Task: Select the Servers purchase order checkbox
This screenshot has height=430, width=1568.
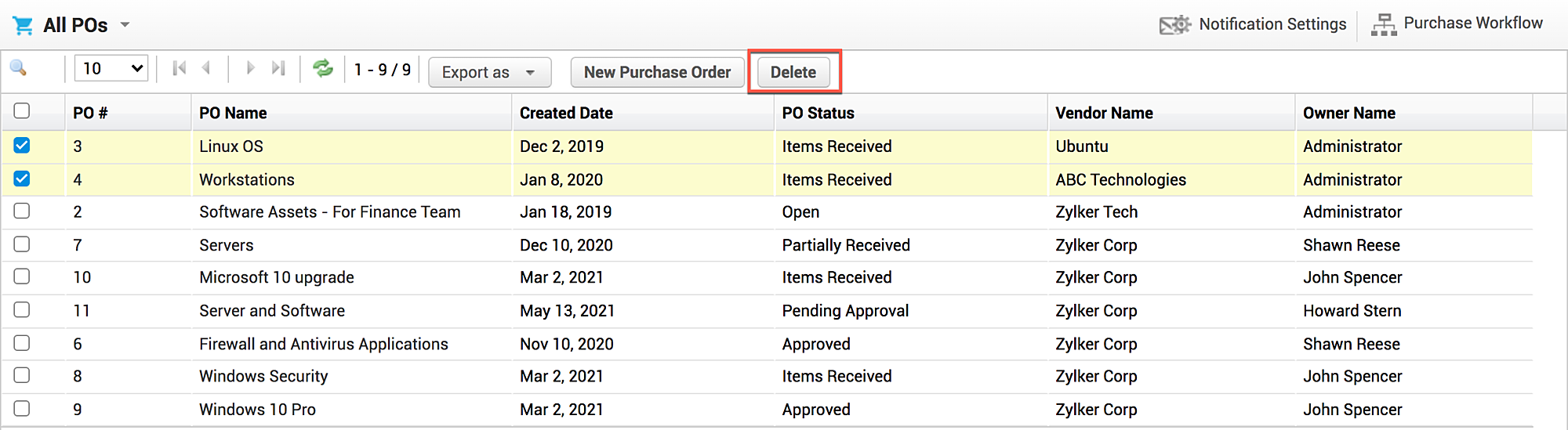Action: (x=22, y=244)
